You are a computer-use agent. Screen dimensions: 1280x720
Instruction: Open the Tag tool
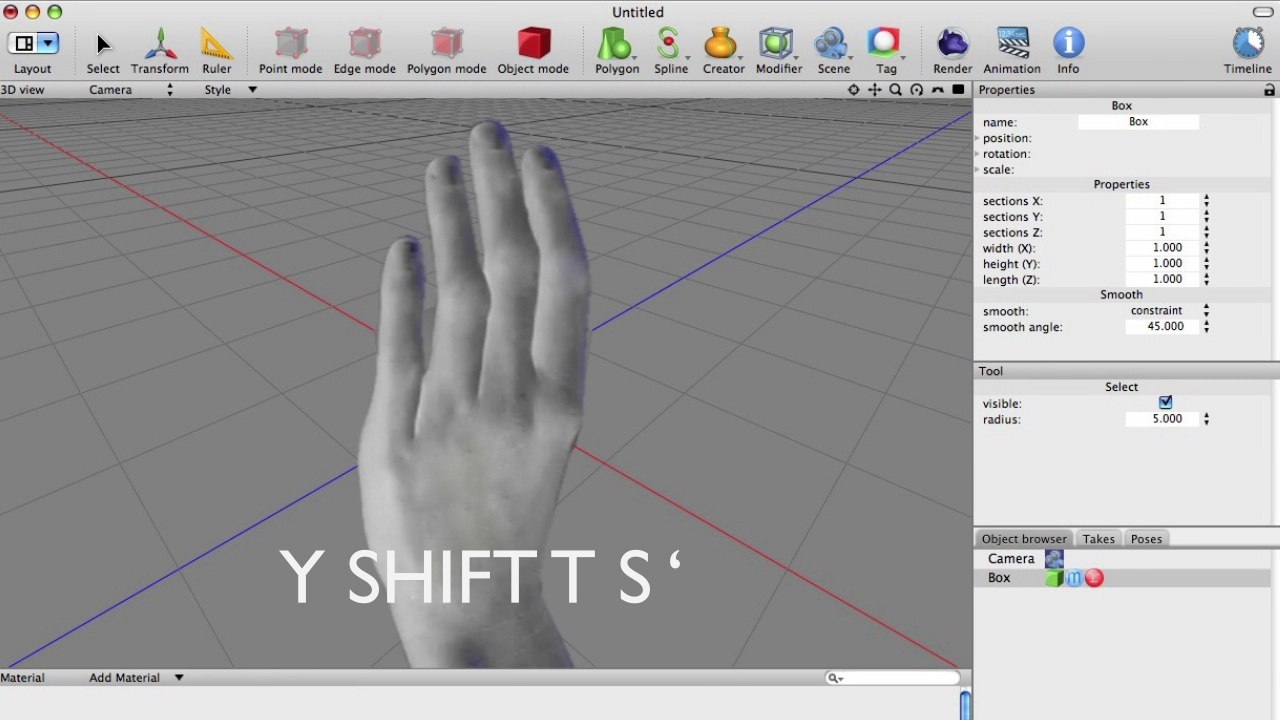tap(886, 50)
